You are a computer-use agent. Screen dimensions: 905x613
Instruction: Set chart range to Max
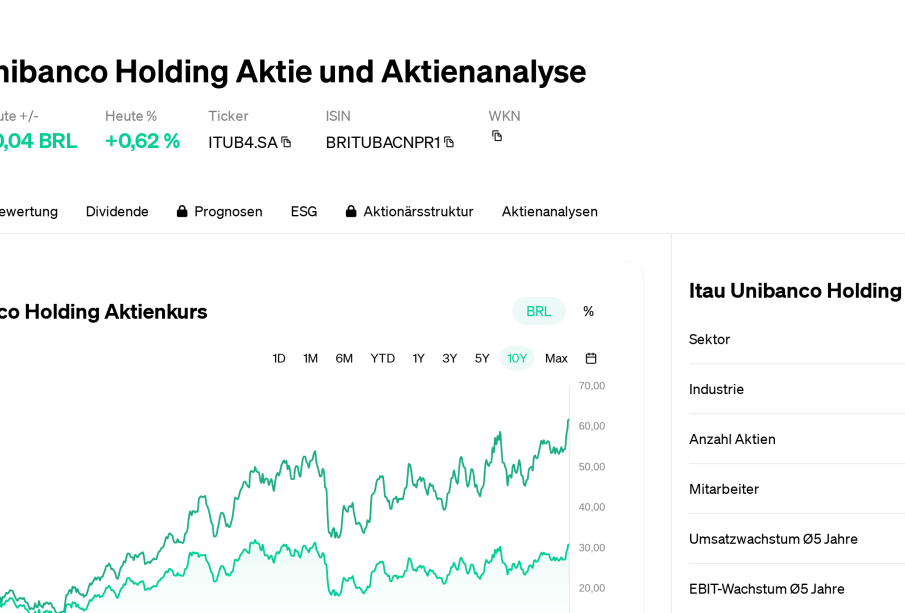click(x=556, y=358)
